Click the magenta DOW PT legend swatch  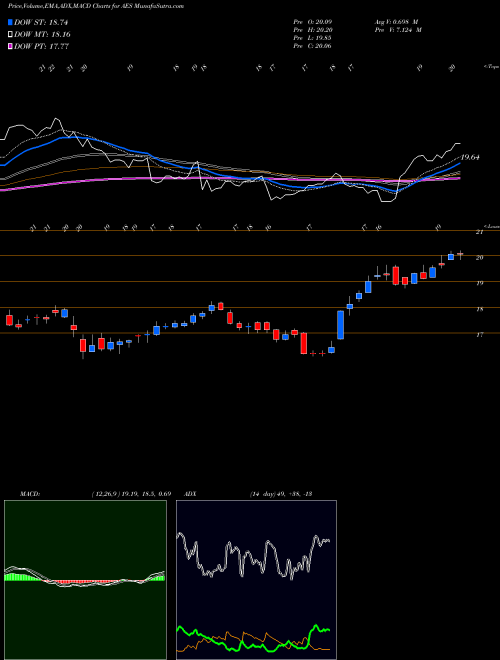[x=10, y=46]
